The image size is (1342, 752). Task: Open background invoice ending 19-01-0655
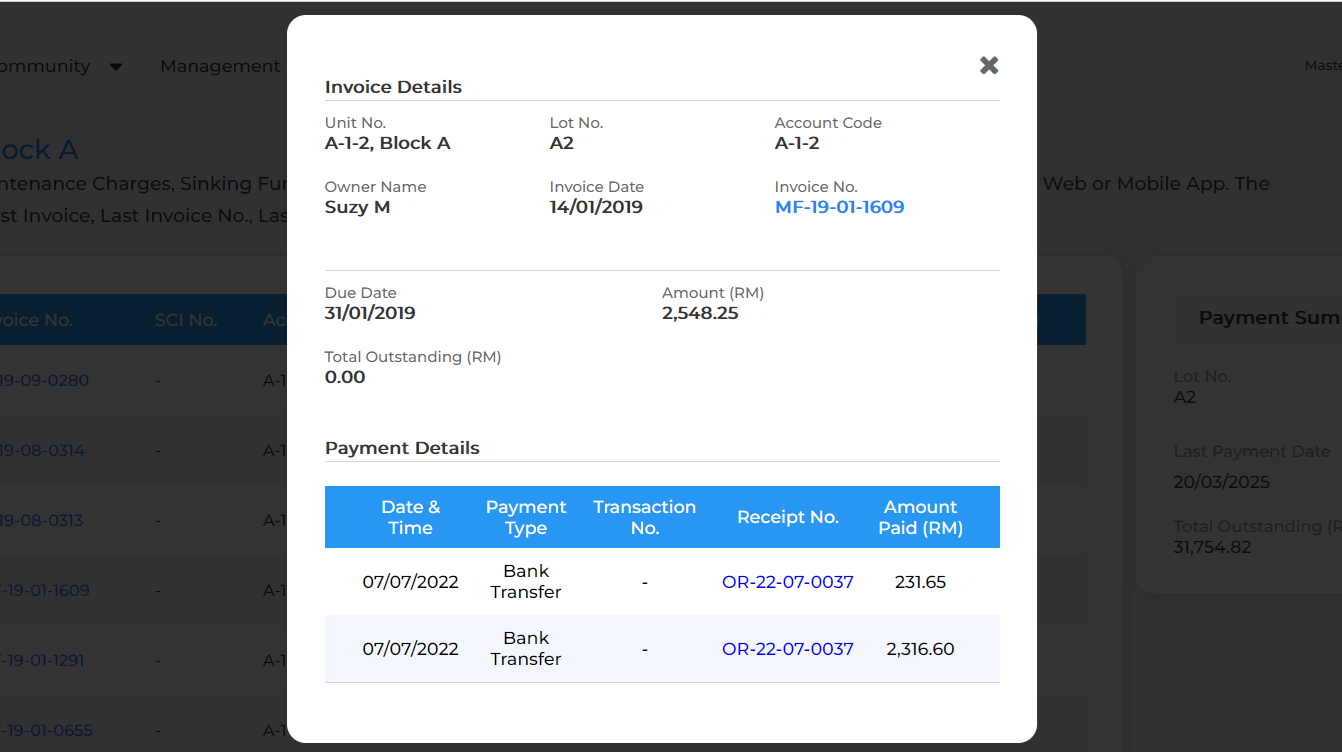[x=46, y=730]
